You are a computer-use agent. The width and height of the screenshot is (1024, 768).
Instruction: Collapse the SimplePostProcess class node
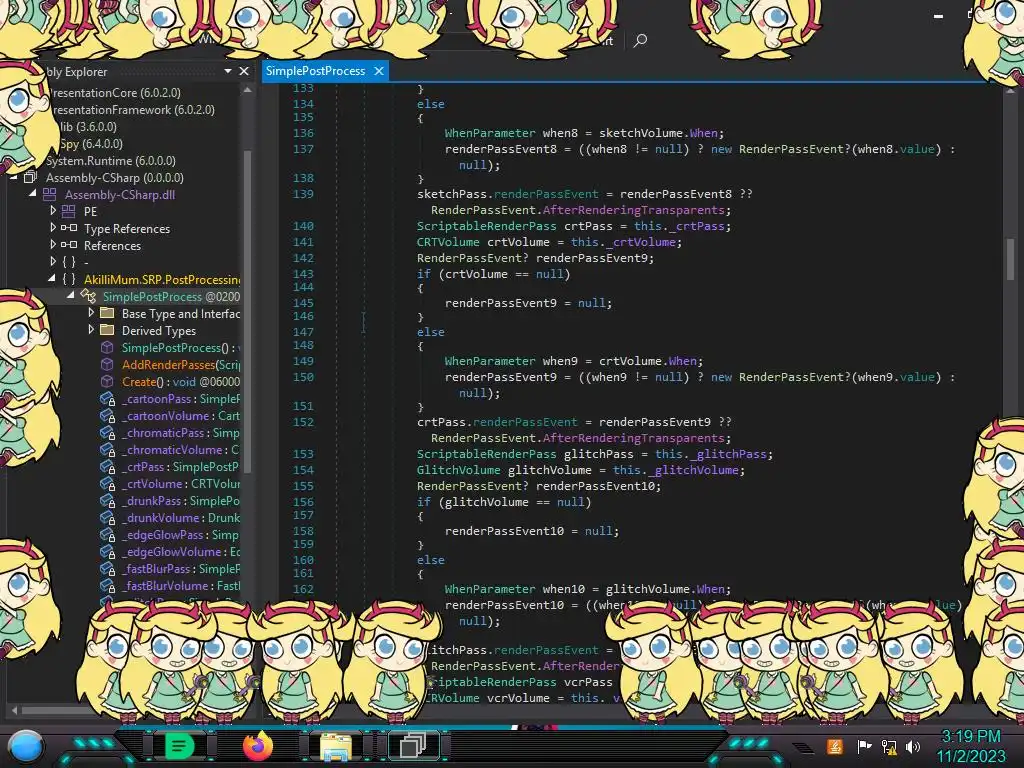(x=71, y=295)
